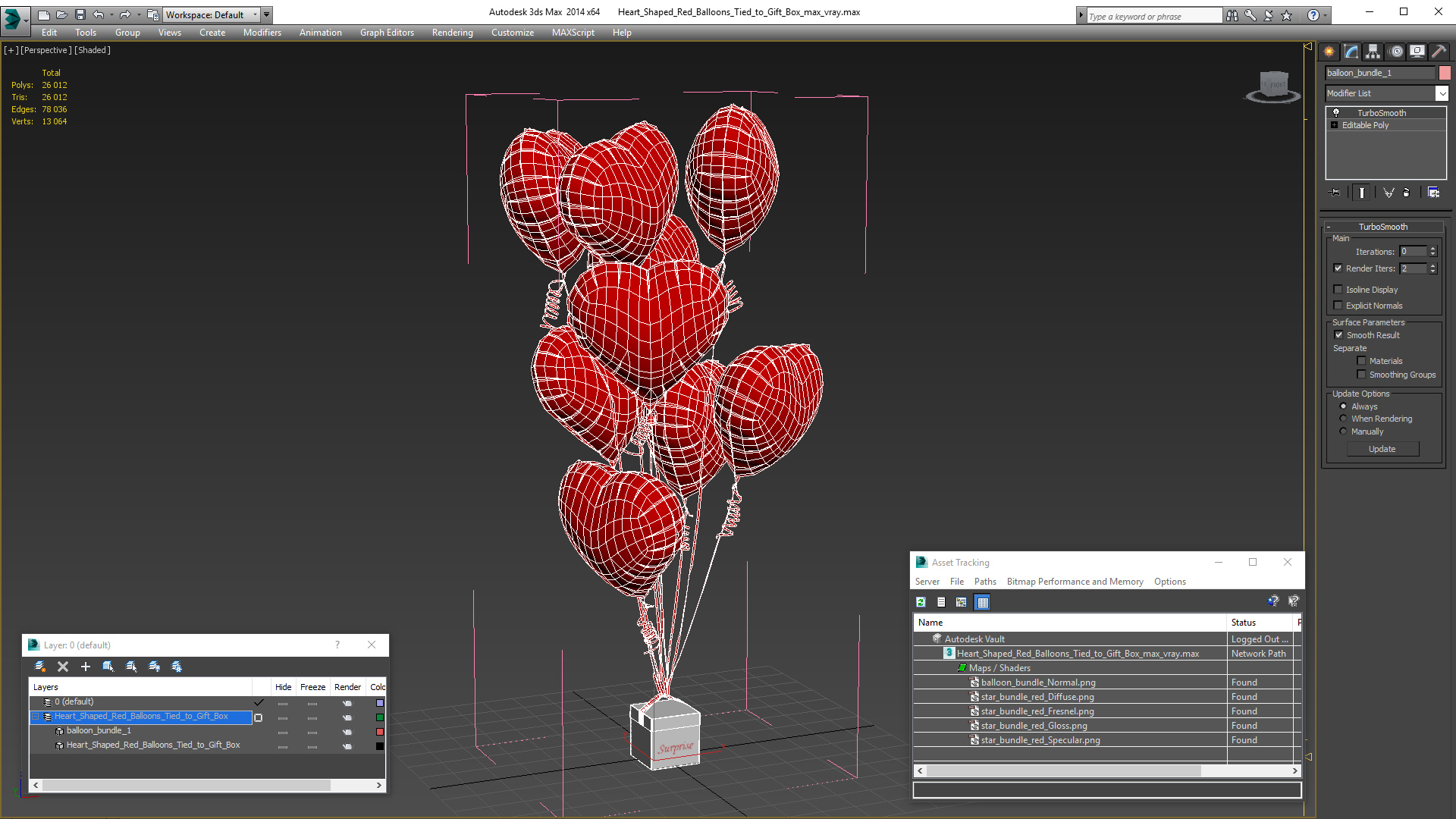Open Paths menu in Asset Tracking
The width and height of the screenshot is (1456, 819).
point(984,582)
